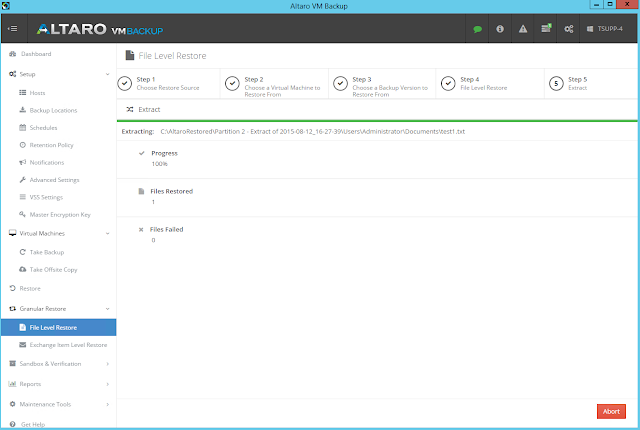The width and height of the screenshot is (640, 430).
Task: Open Dashboard in the sidebar
Action: click(x=36, y=54)
